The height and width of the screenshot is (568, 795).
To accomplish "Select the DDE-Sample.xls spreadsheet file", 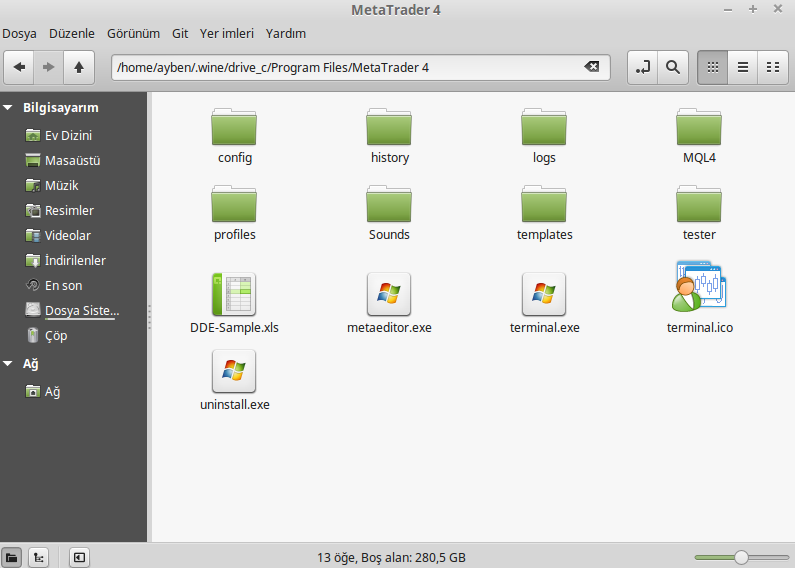I will (234, 303).
